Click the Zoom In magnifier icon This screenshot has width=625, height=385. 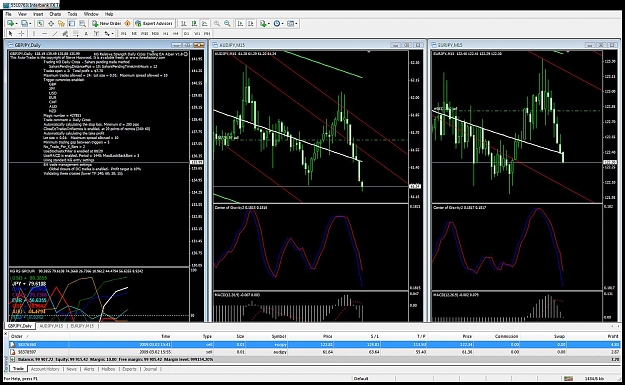217,24
